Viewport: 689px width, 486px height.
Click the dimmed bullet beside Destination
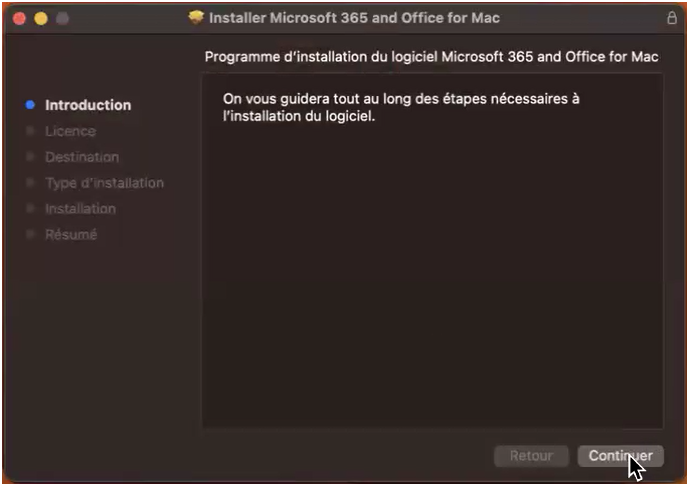coord(30,157)
